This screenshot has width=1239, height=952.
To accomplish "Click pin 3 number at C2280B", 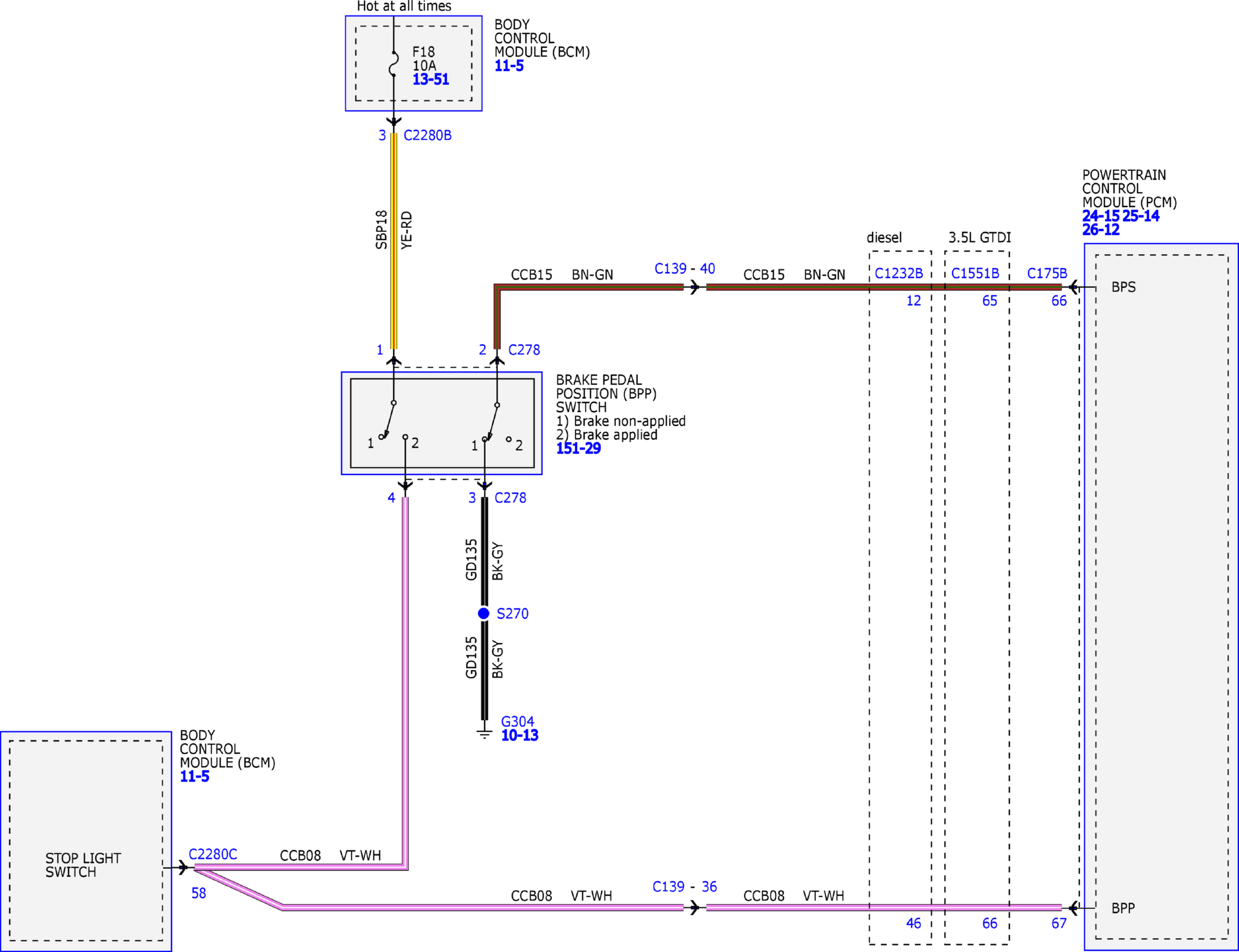I will 382,136.
